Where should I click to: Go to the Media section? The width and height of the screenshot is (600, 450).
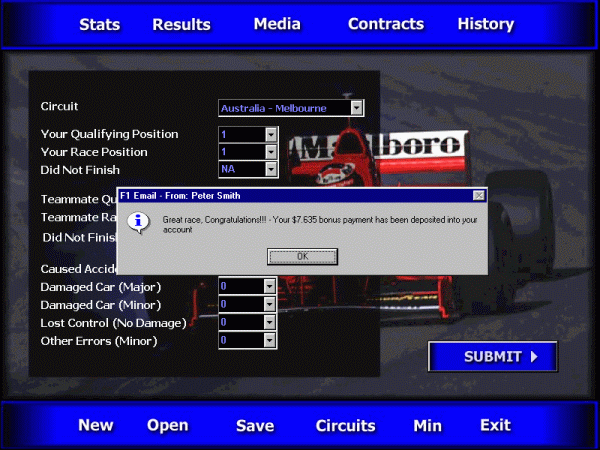(277, 24)
